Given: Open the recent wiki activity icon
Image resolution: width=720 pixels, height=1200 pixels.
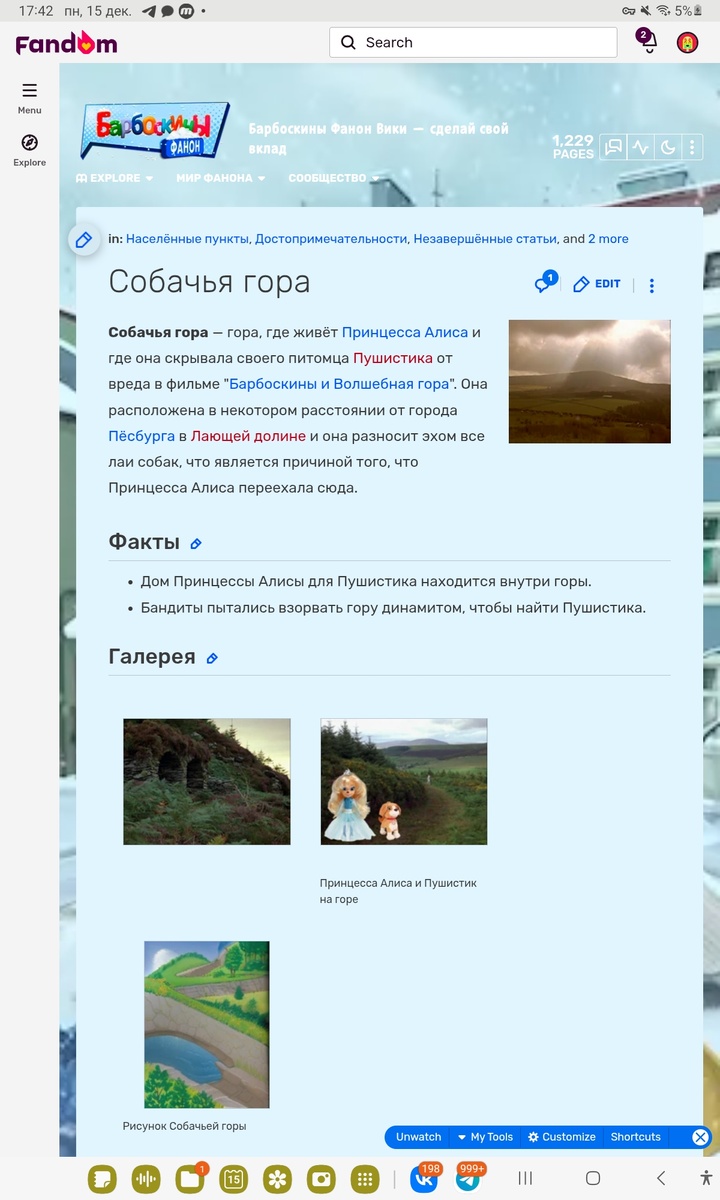Looking at the screenshot, I should (x=640, y=148).
